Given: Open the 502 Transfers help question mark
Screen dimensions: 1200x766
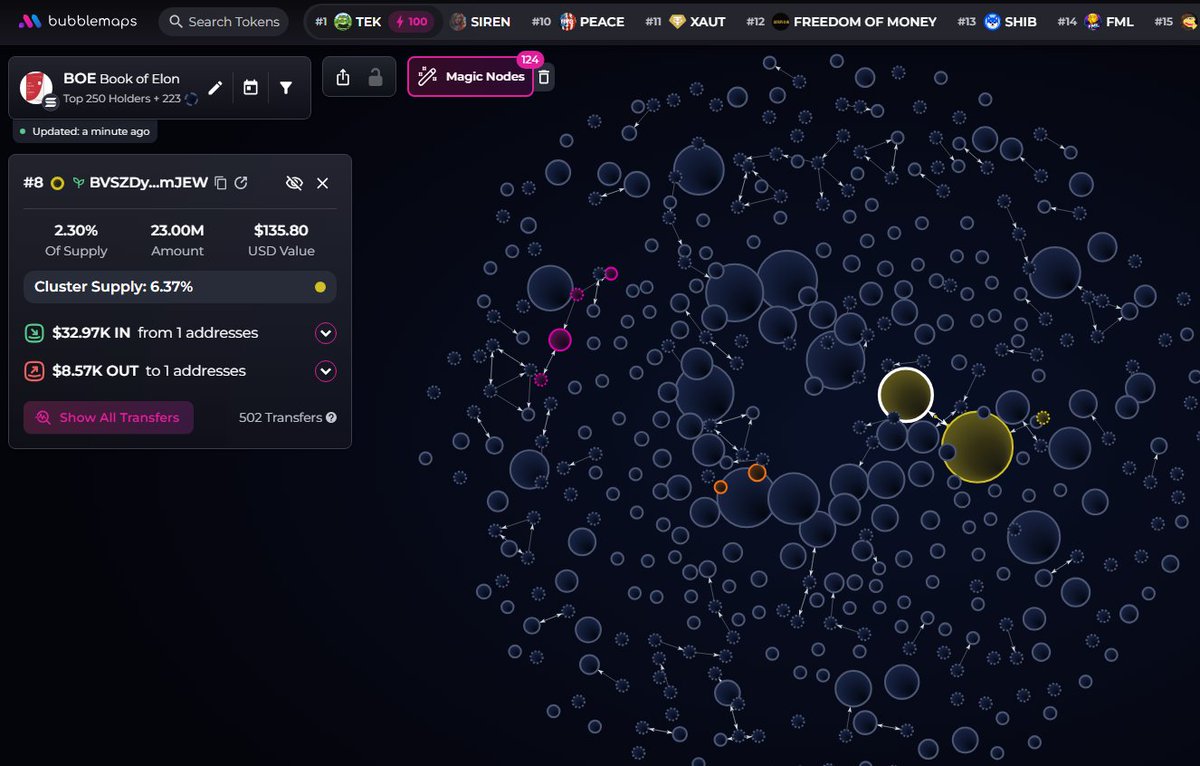Looking at the screenshot, I should 331,417.
